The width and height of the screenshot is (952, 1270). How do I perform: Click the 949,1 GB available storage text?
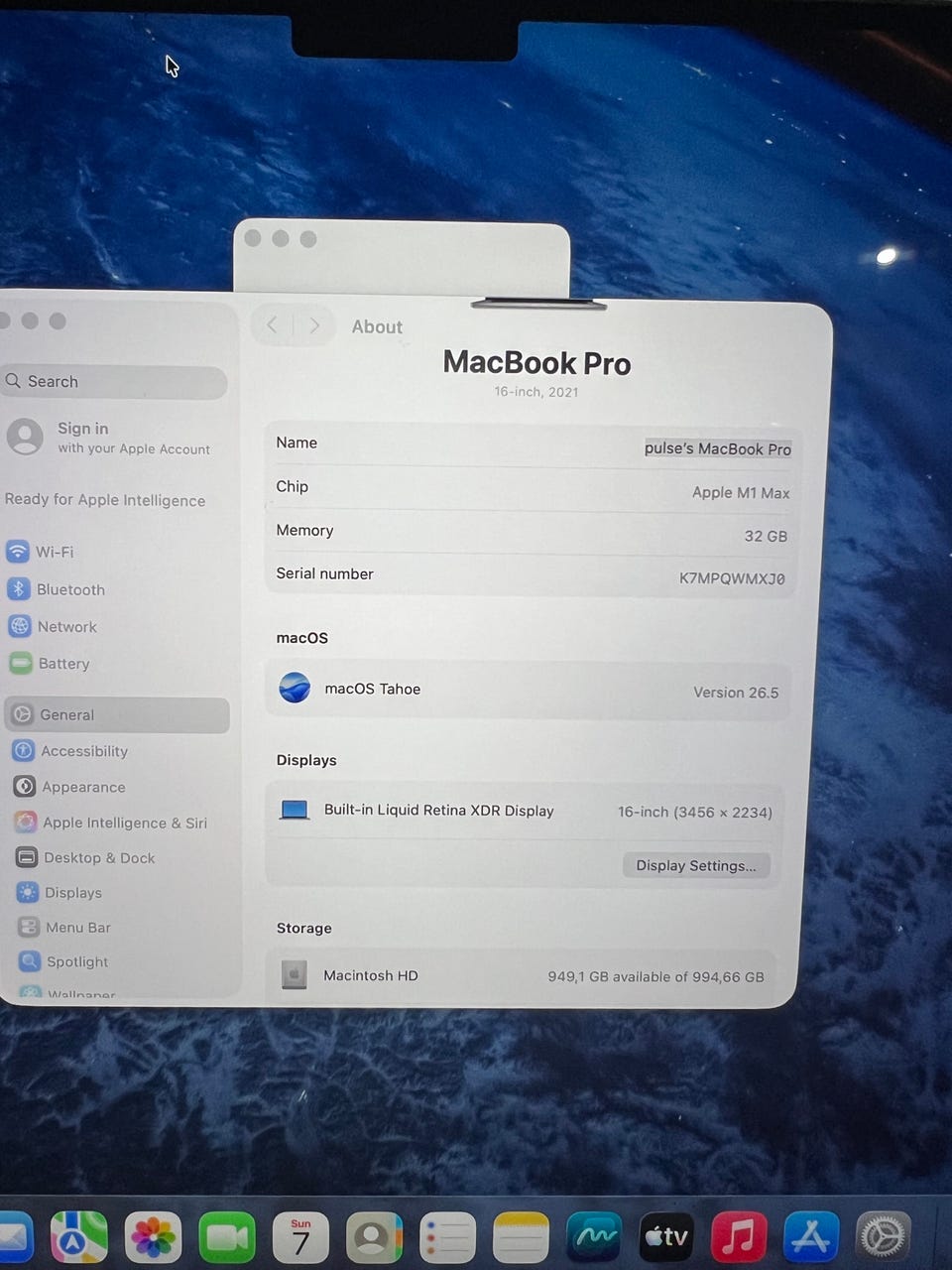click(x=655, y=976)
